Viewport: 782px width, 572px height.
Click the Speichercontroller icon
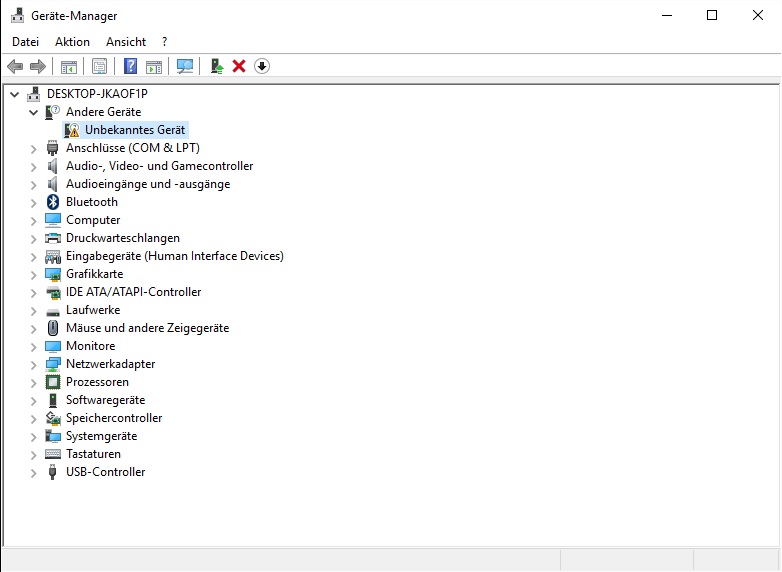pos(53,418)
